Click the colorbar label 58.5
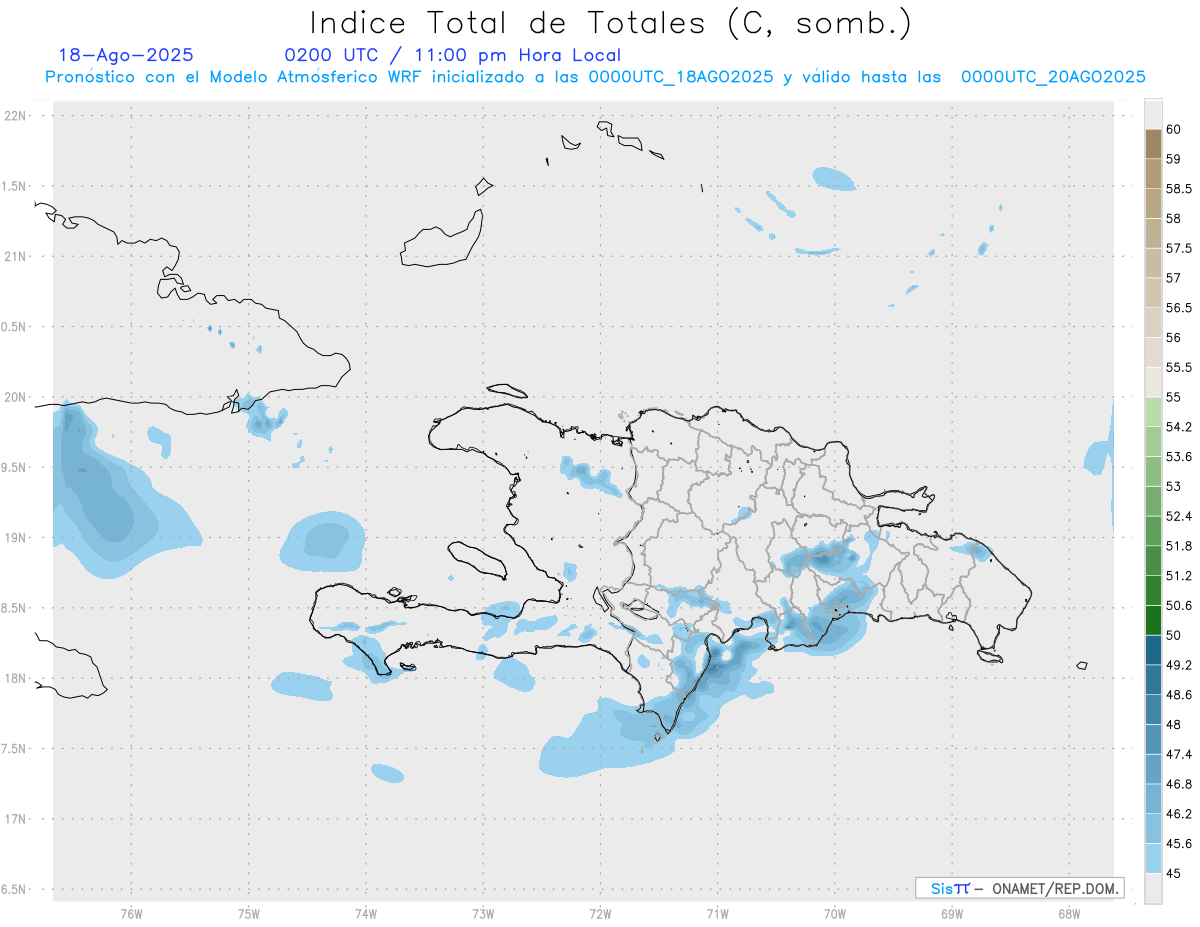This screenshot has height=927, width=1200. coord(1178,189)
